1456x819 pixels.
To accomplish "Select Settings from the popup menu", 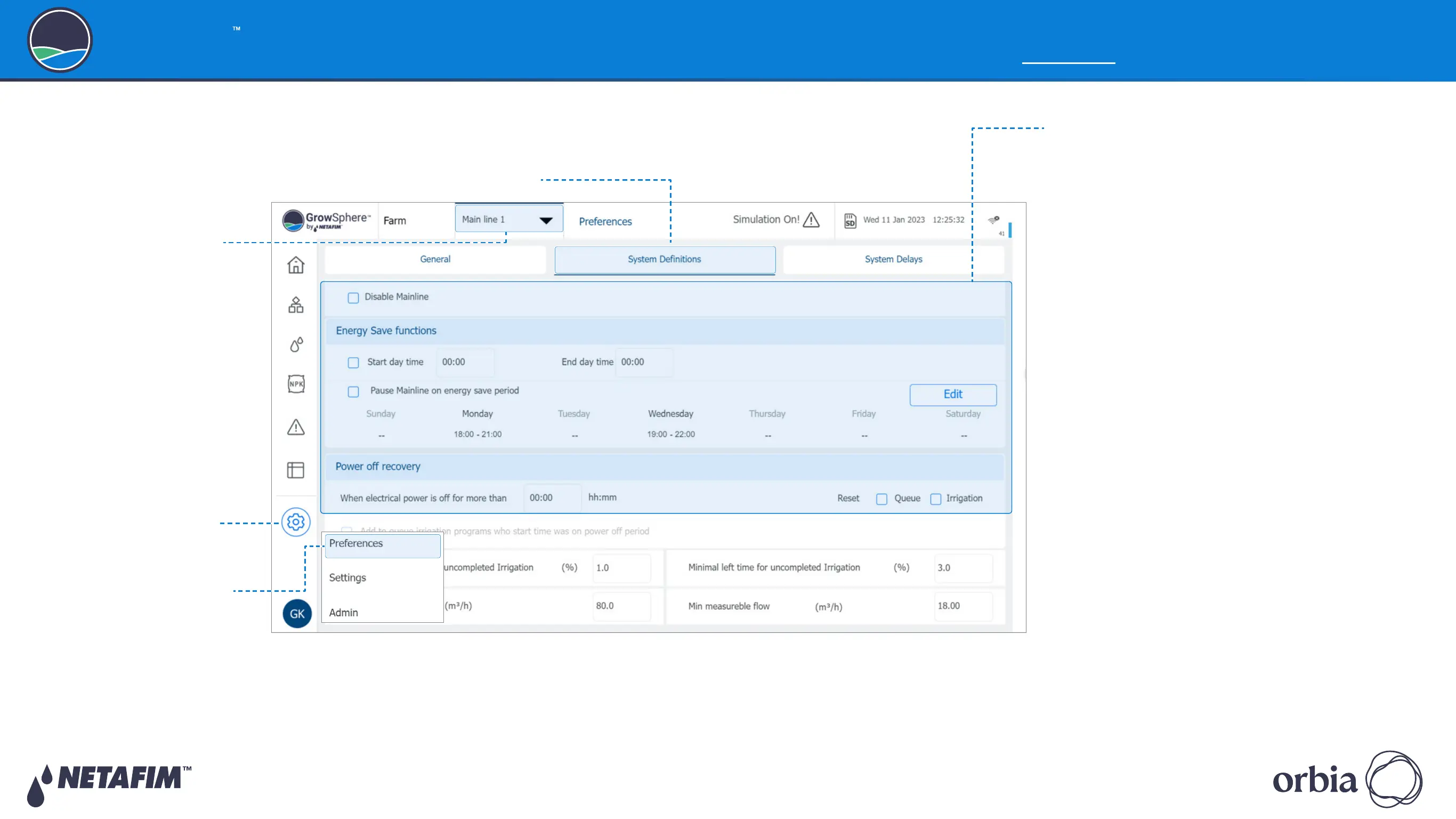I will [x=347, y=577].
